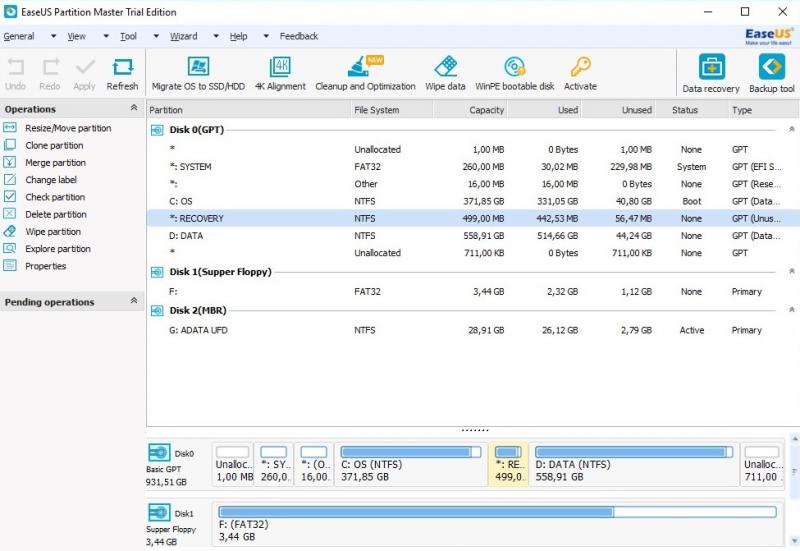800x551 pixels.
Task: Collapse the Disk 1(Supper Floppy) group
Action: pyautogui.click(x=792, y=271)
